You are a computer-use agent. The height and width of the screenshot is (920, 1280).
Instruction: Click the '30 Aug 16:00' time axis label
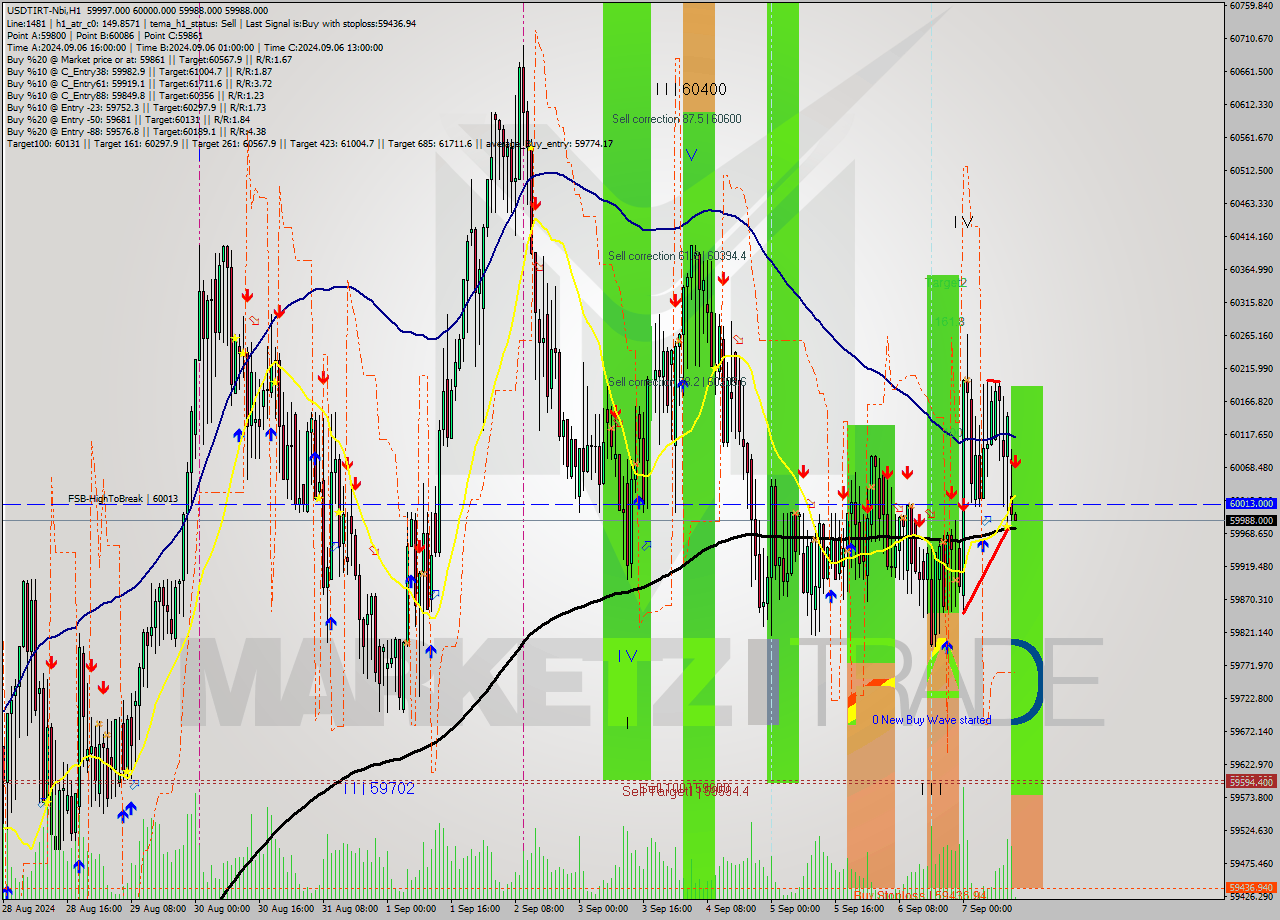click(286, 909)
